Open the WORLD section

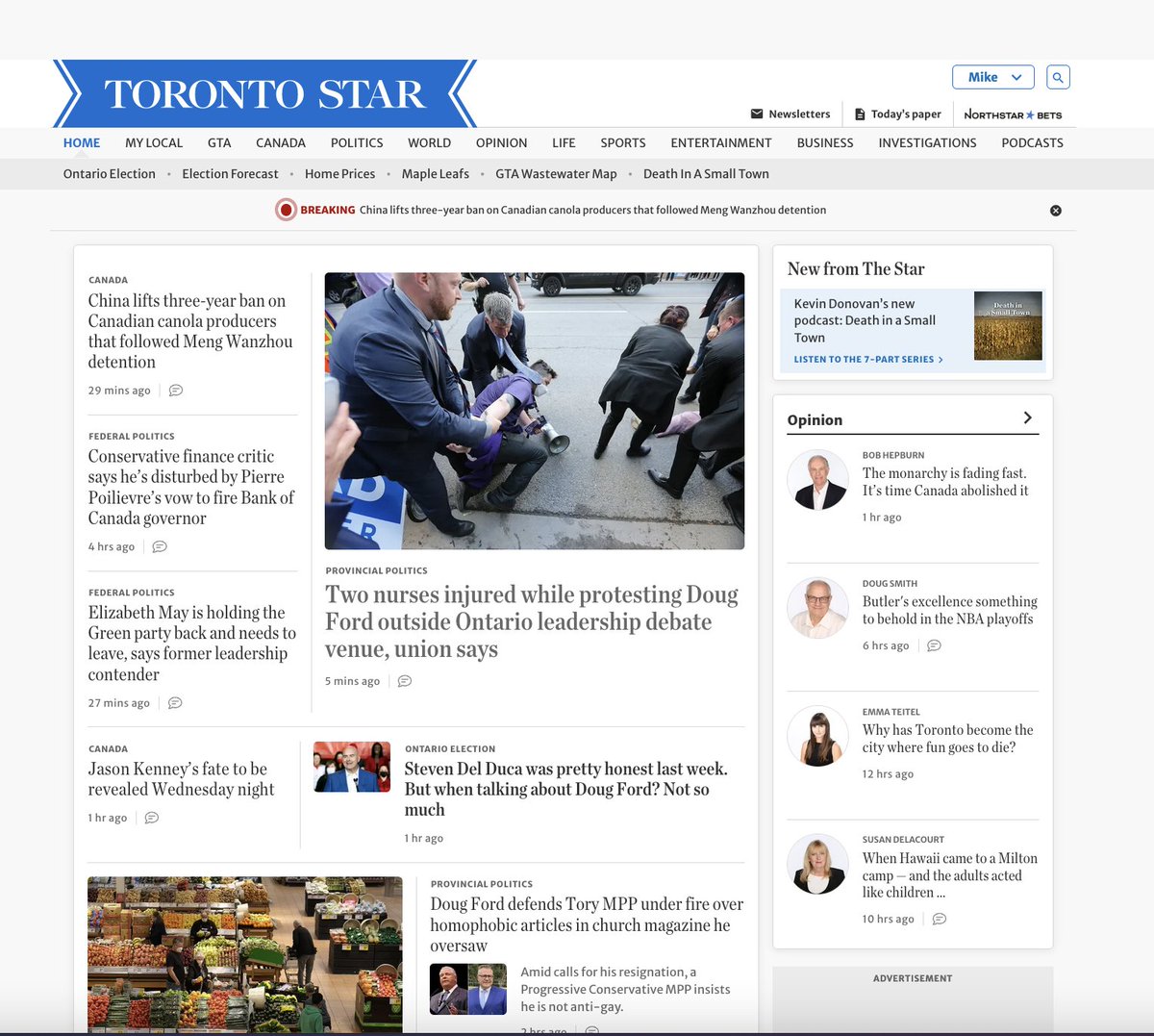click(x=429, y=142)
